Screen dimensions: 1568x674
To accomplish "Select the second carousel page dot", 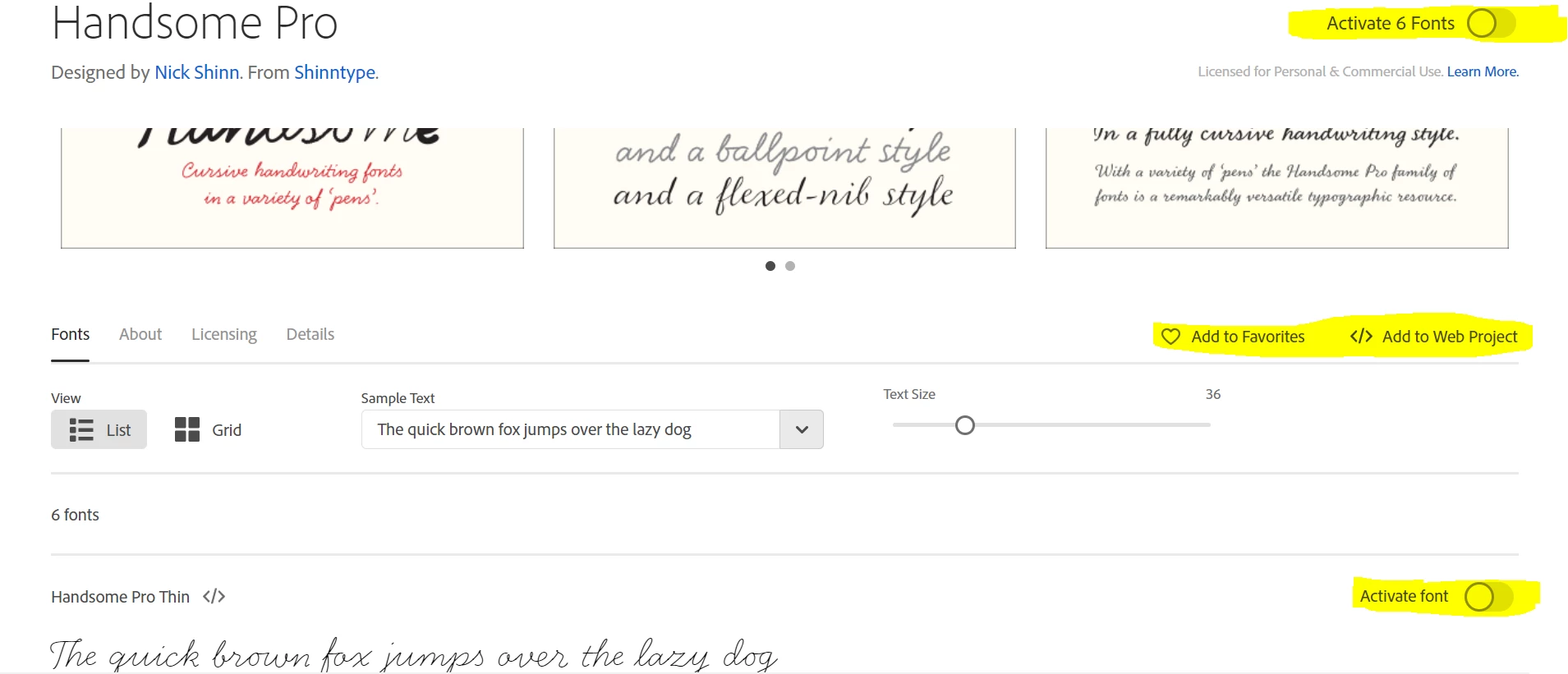I will click(x=790, y=266).
